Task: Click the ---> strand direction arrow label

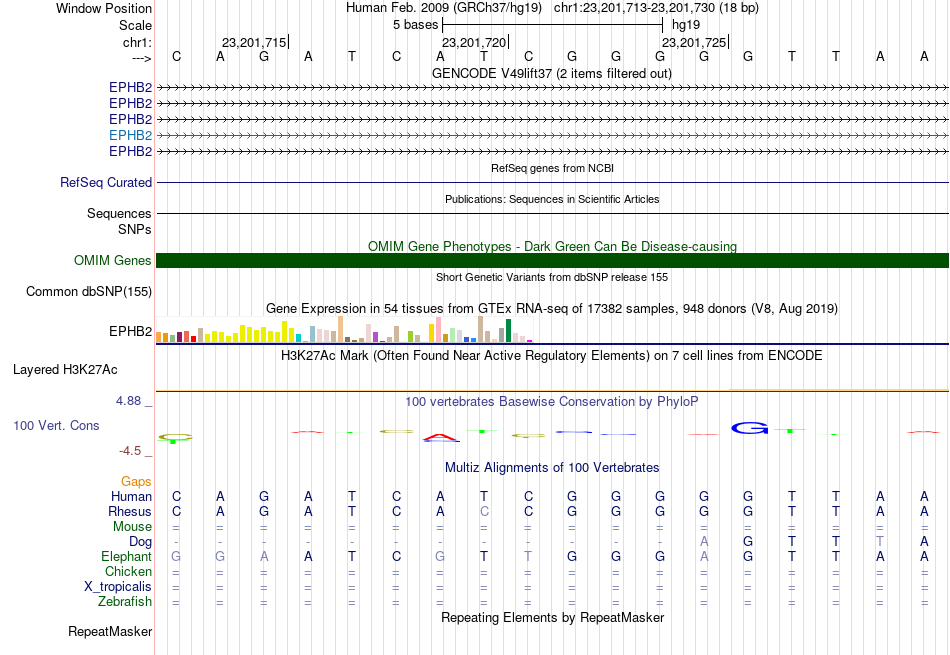Action: [x=141, y=58]
